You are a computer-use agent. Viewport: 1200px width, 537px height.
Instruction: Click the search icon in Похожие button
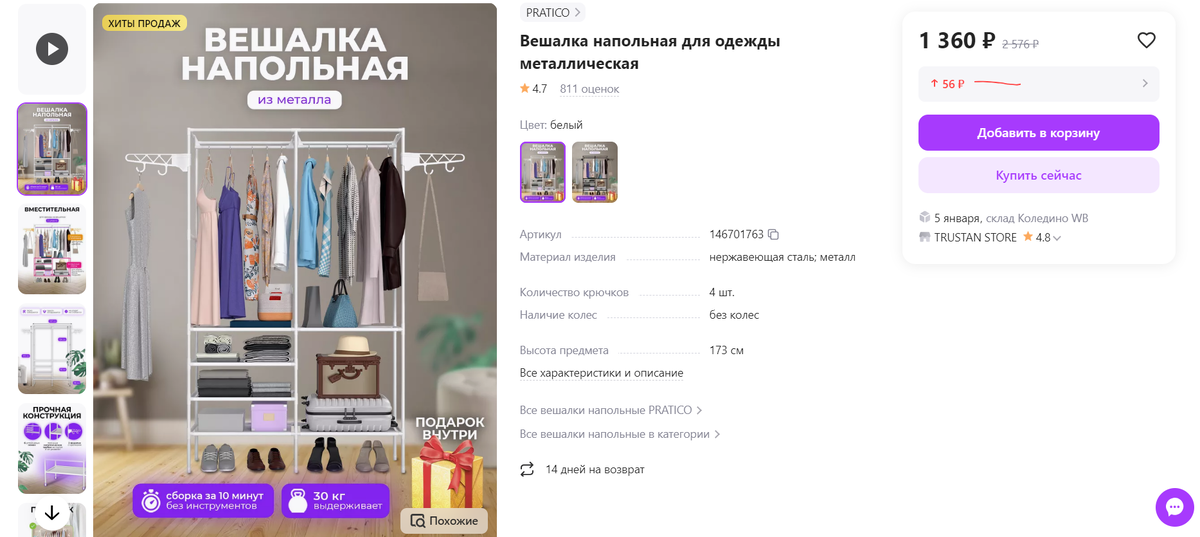[418, 521]
